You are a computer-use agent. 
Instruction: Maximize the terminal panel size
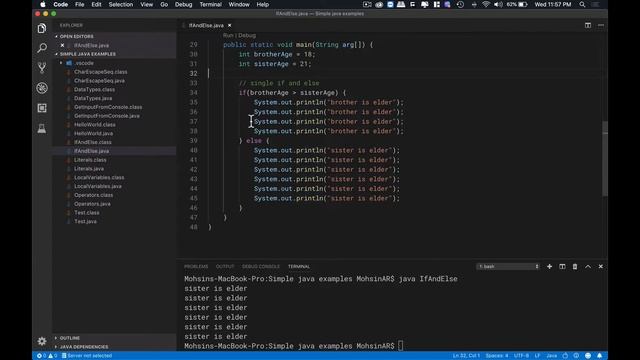588,267
